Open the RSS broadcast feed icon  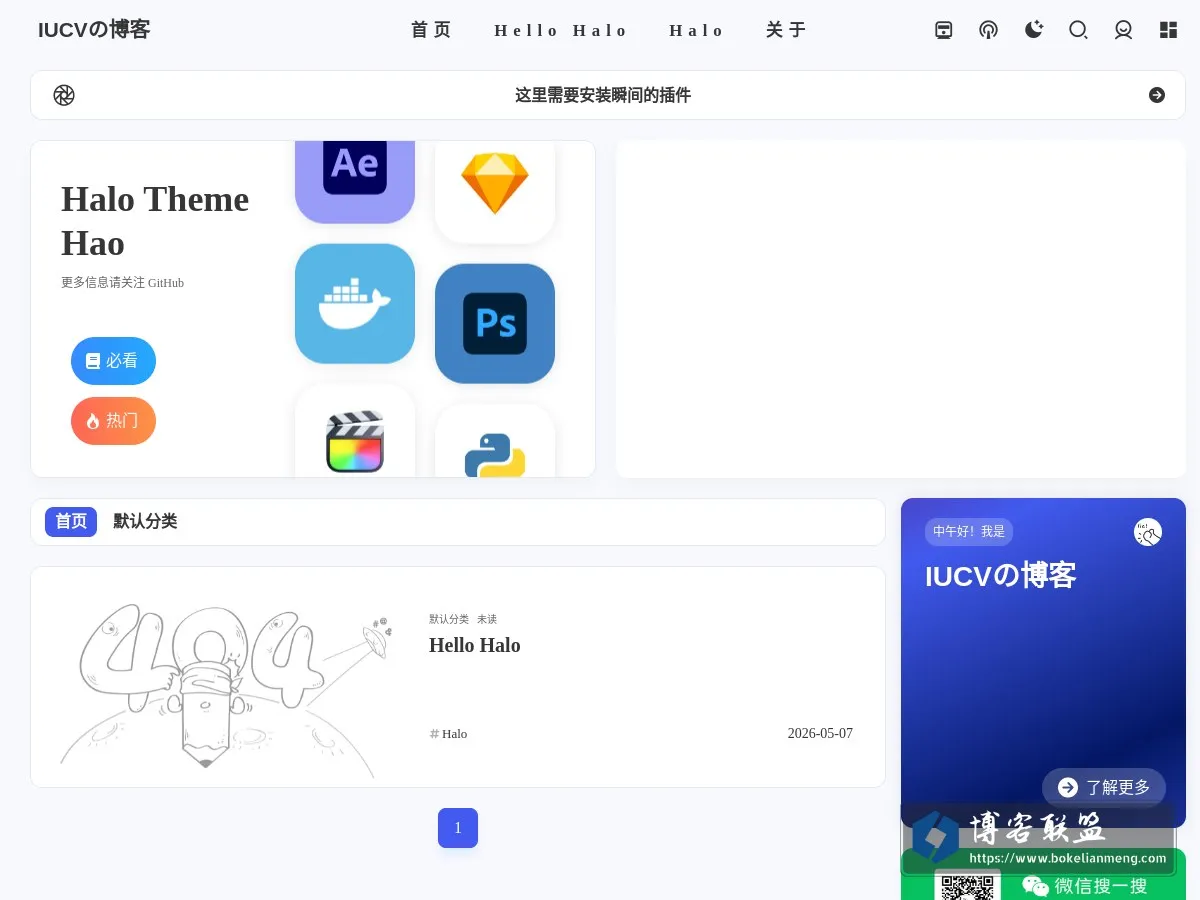[x=988, y=30]
